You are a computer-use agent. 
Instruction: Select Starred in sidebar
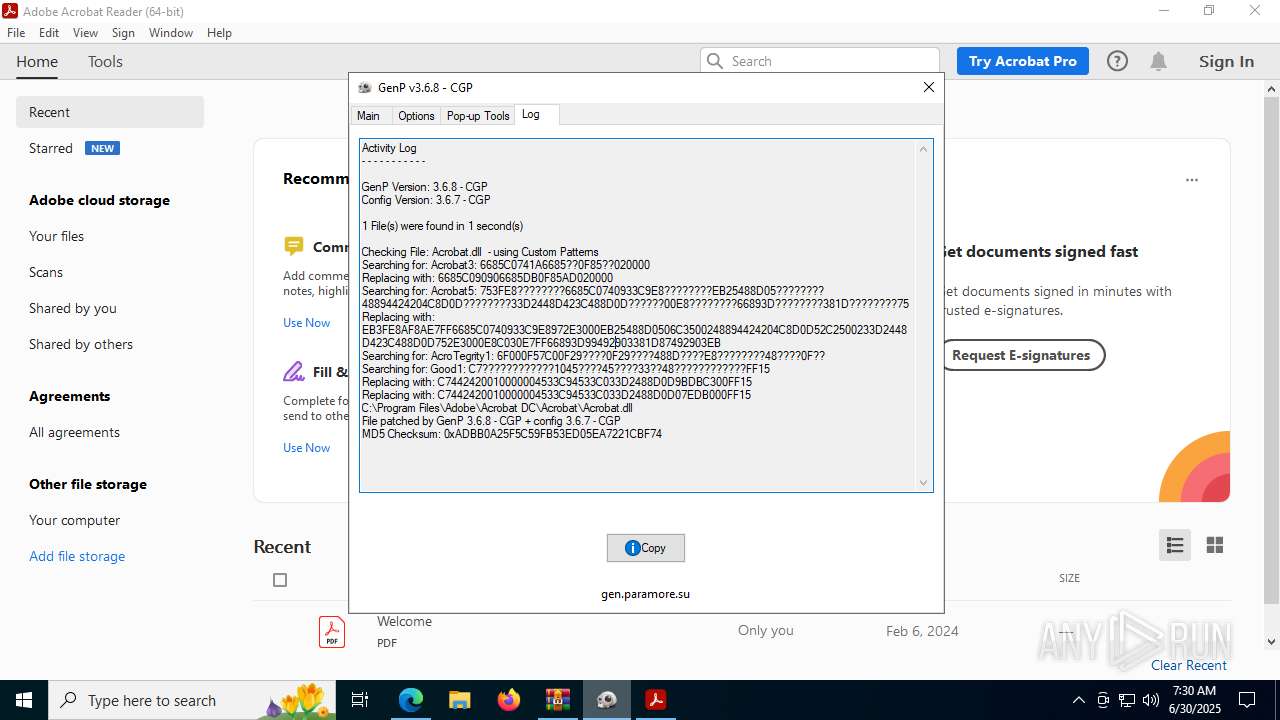click(x=51, y=148)
